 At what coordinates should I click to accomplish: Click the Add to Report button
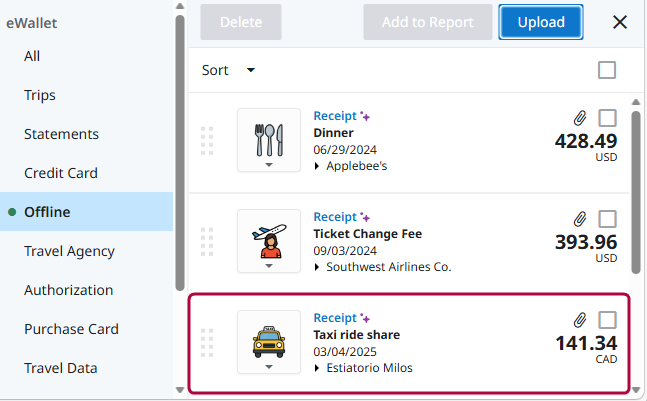point(427,22)
